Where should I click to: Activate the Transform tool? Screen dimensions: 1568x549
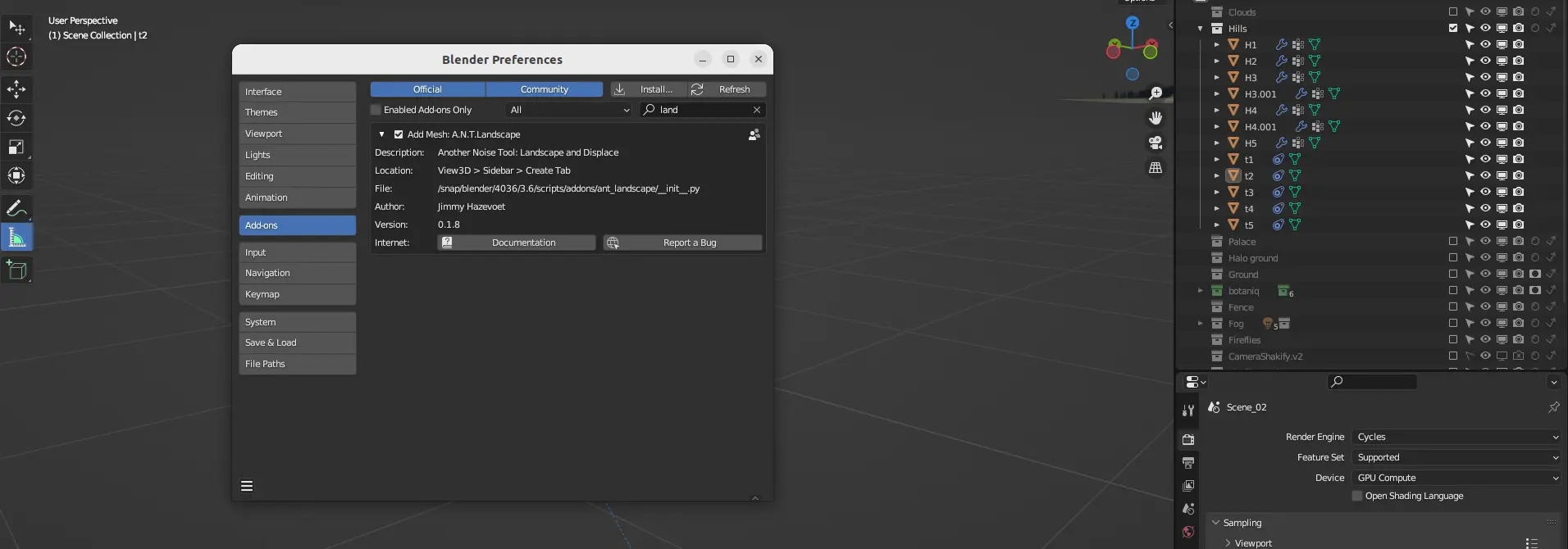pos(16,175)
